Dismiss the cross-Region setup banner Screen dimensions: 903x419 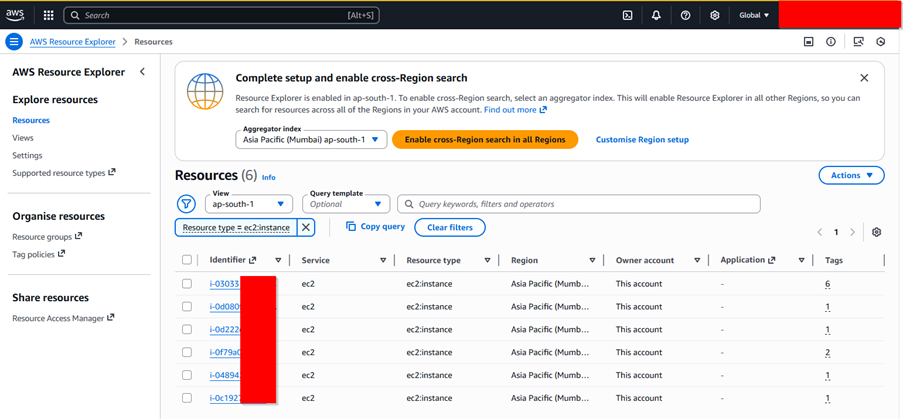(864, 78)
